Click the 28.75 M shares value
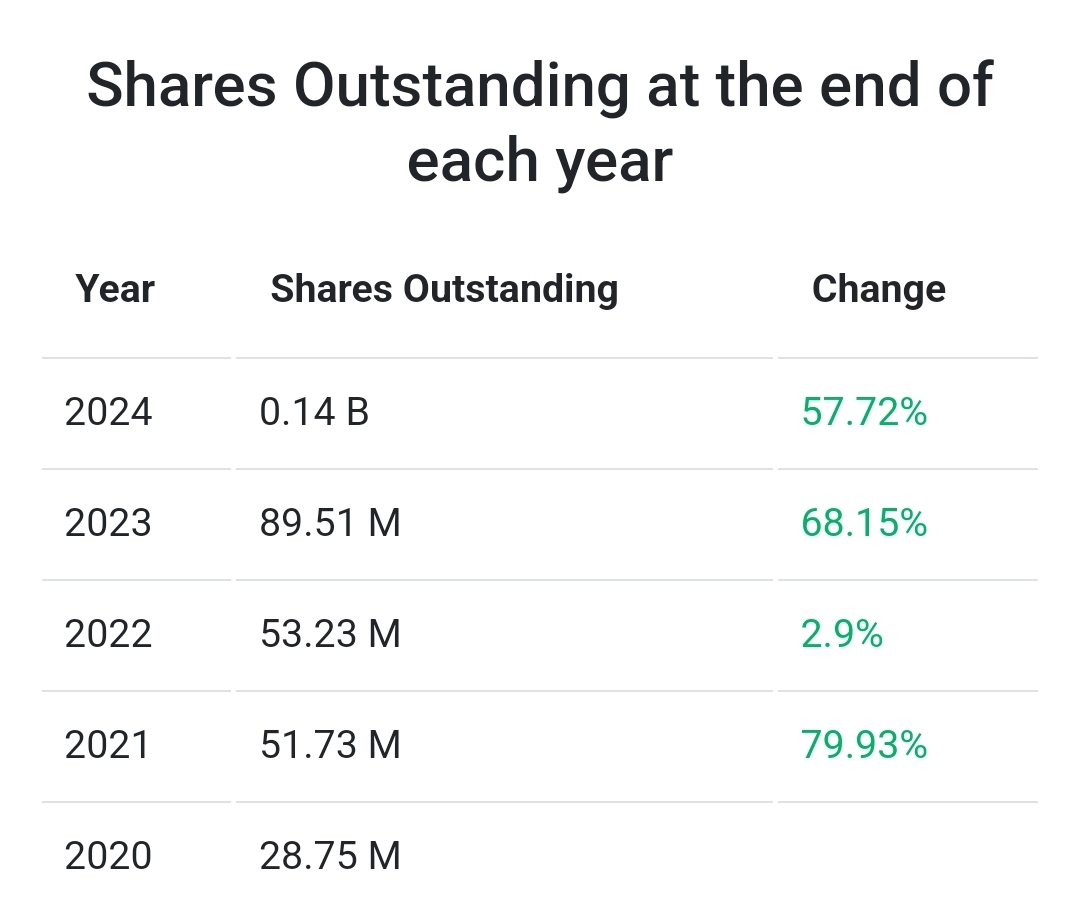 coord(330,856)
